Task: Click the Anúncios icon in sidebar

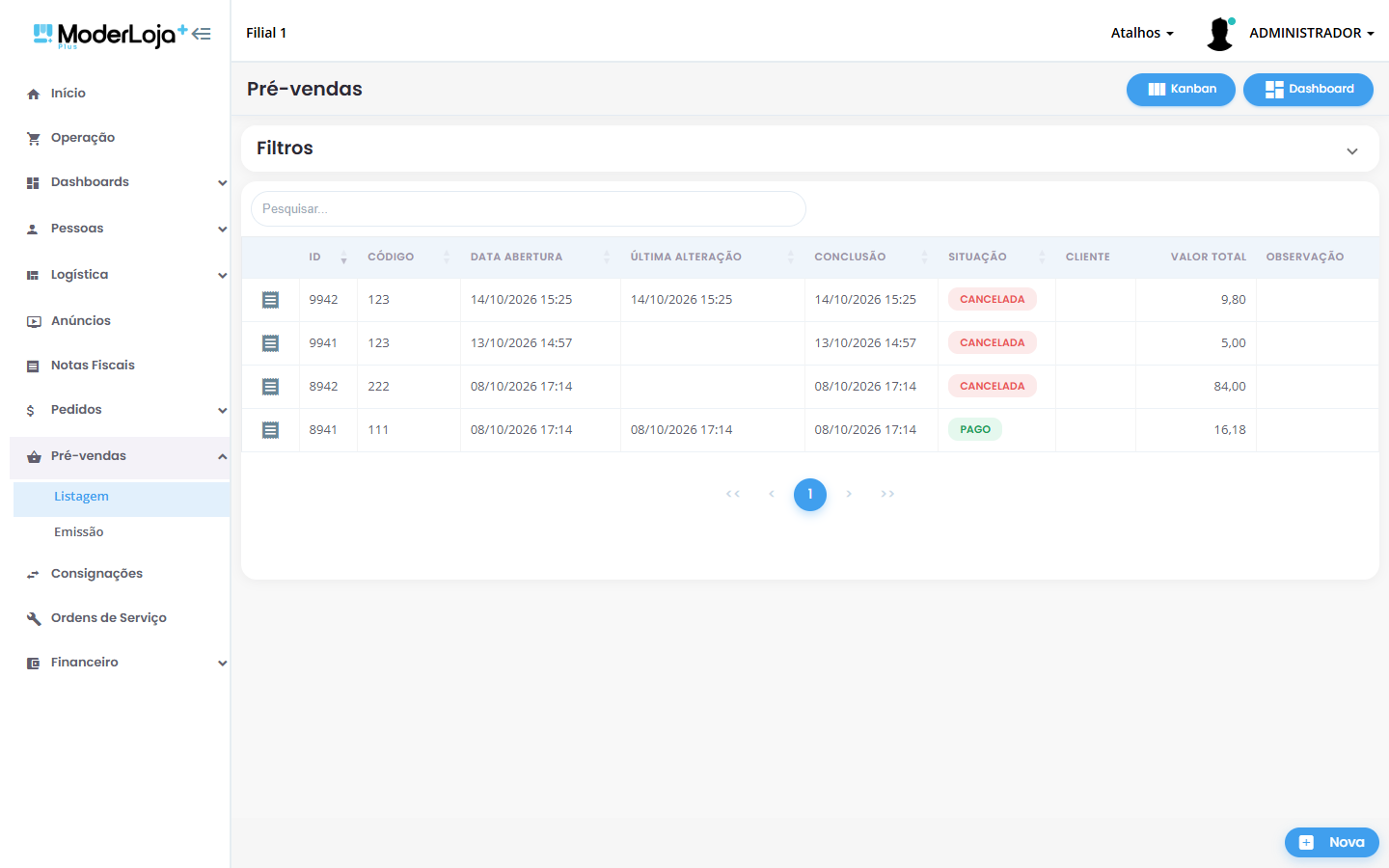Action: point(34,321)
